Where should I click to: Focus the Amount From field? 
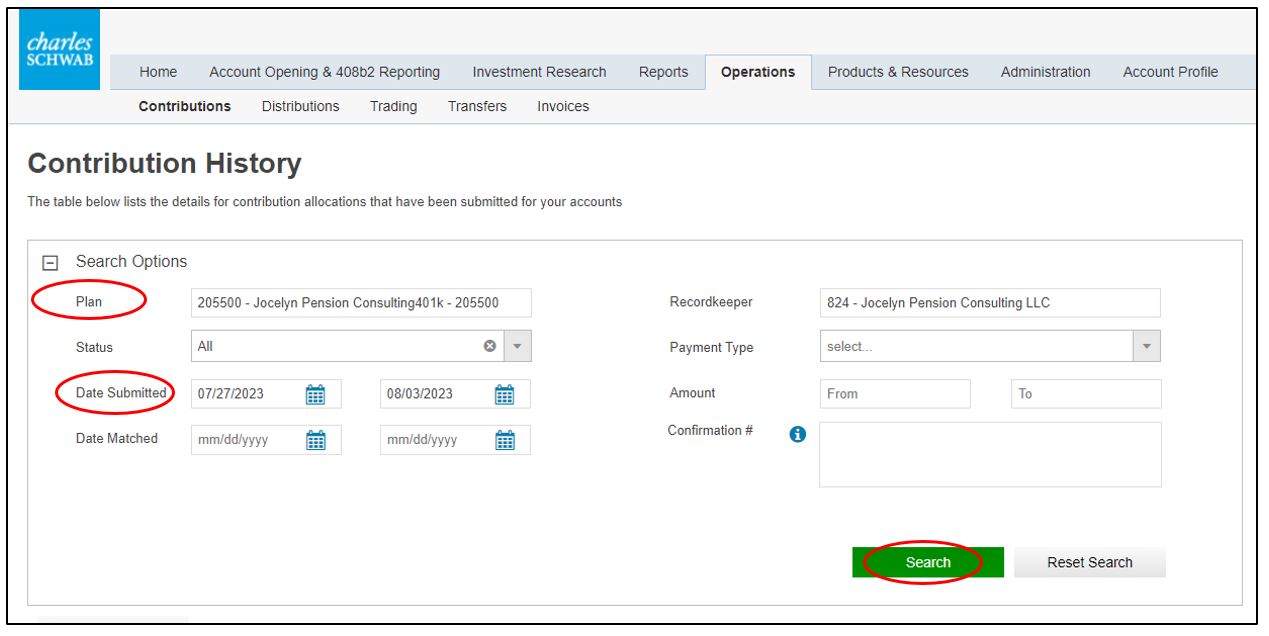[894, 394]
